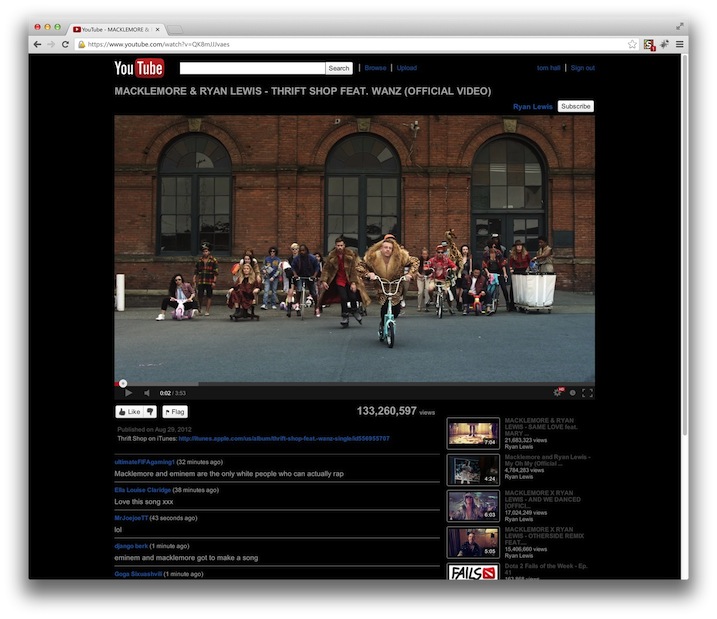This screenshot has height=619, width=717.
Task: Open Ella Louise Claridge's profile
Action: point(143,490)
